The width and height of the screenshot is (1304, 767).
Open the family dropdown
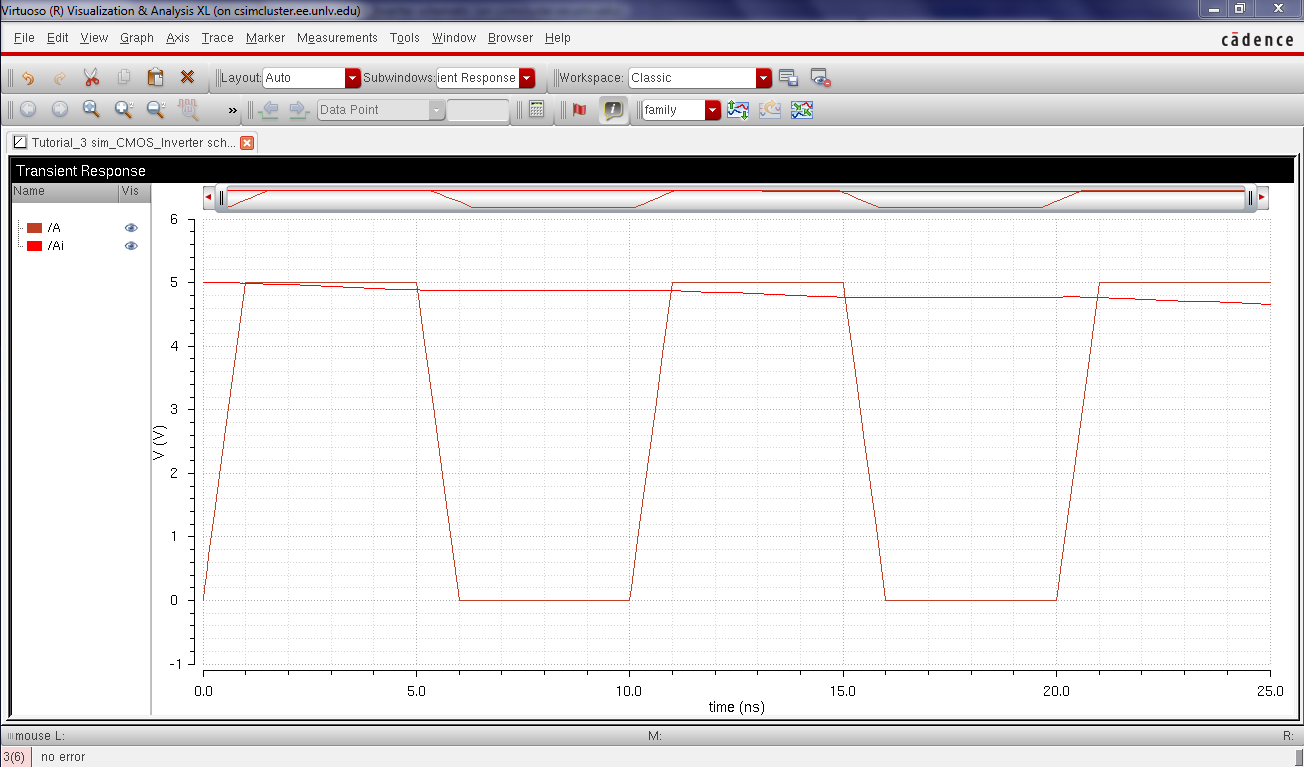[681, 110]
